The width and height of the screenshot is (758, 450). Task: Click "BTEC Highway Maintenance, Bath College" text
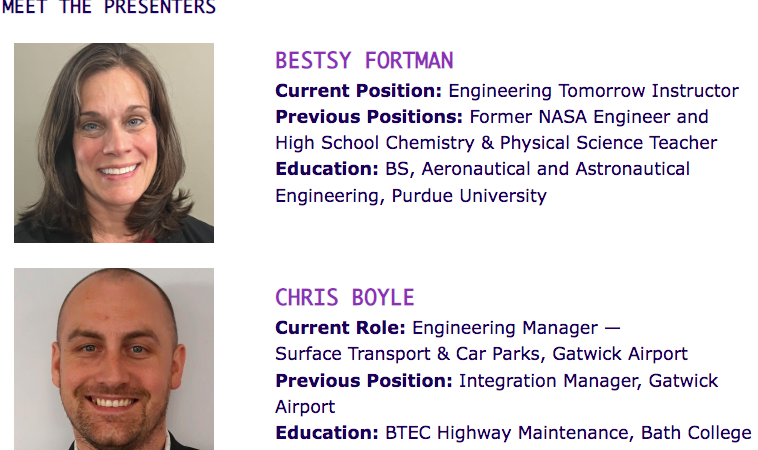coord(568,433)
